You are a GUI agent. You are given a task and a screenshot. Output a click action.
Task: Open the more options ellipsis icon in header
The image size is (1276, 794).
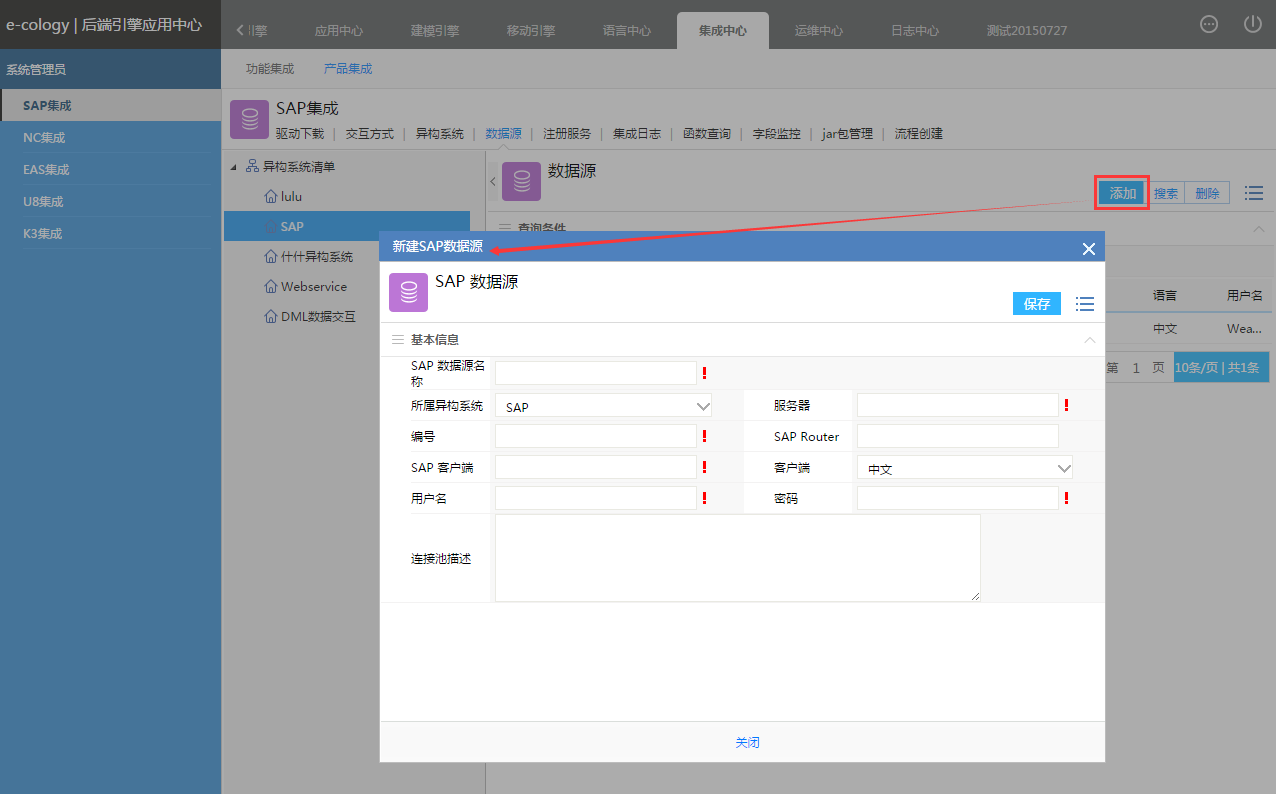(1209, 25)
